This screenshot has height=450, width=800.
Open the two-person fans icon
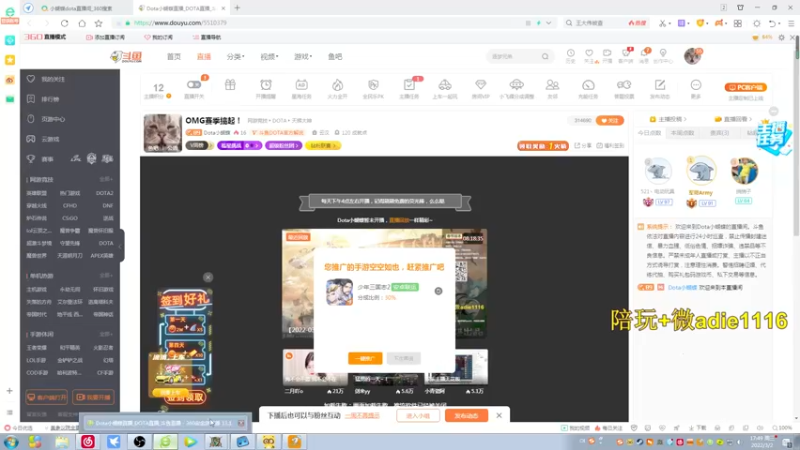[x=552, y=85]
